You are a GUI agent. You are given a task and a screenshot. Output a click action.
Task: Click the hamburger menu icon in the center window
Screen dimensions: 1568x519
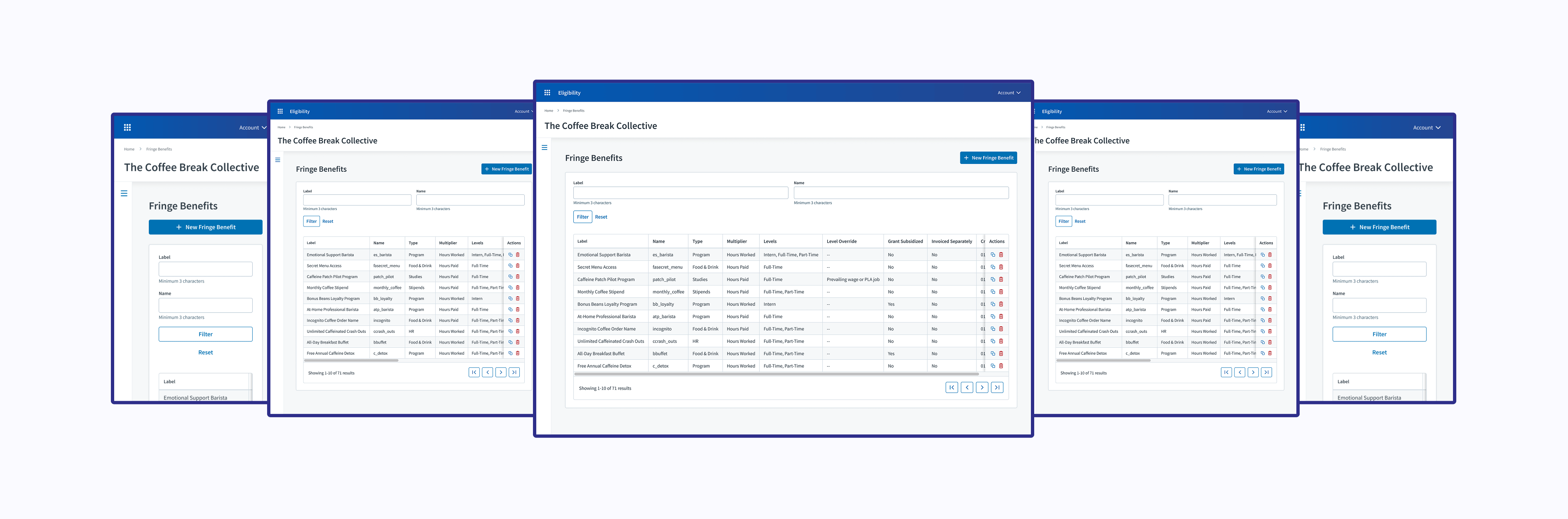[x=544, y=147]
